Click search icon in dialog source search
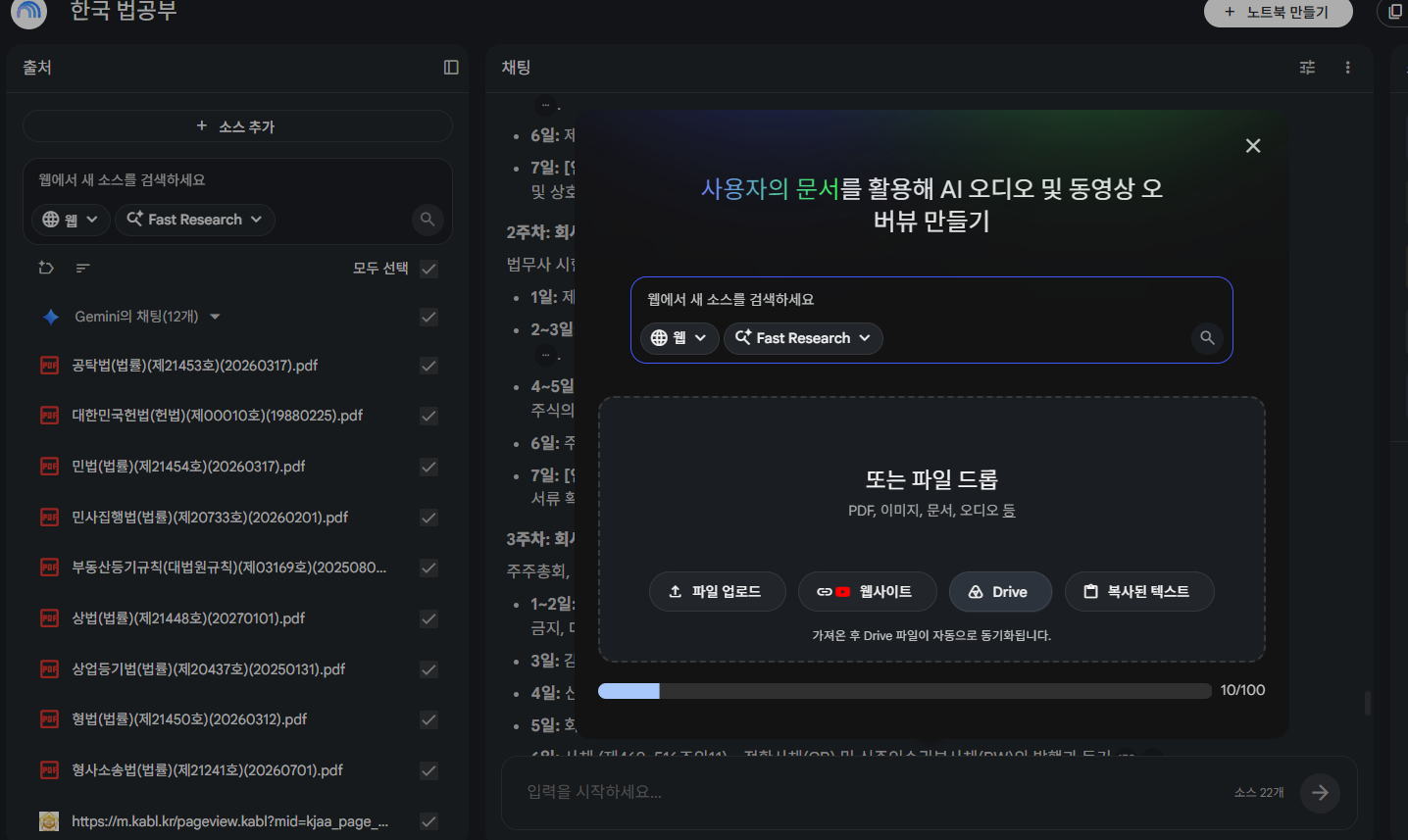Viewport: 1408px width, 840px height. 1207,338
